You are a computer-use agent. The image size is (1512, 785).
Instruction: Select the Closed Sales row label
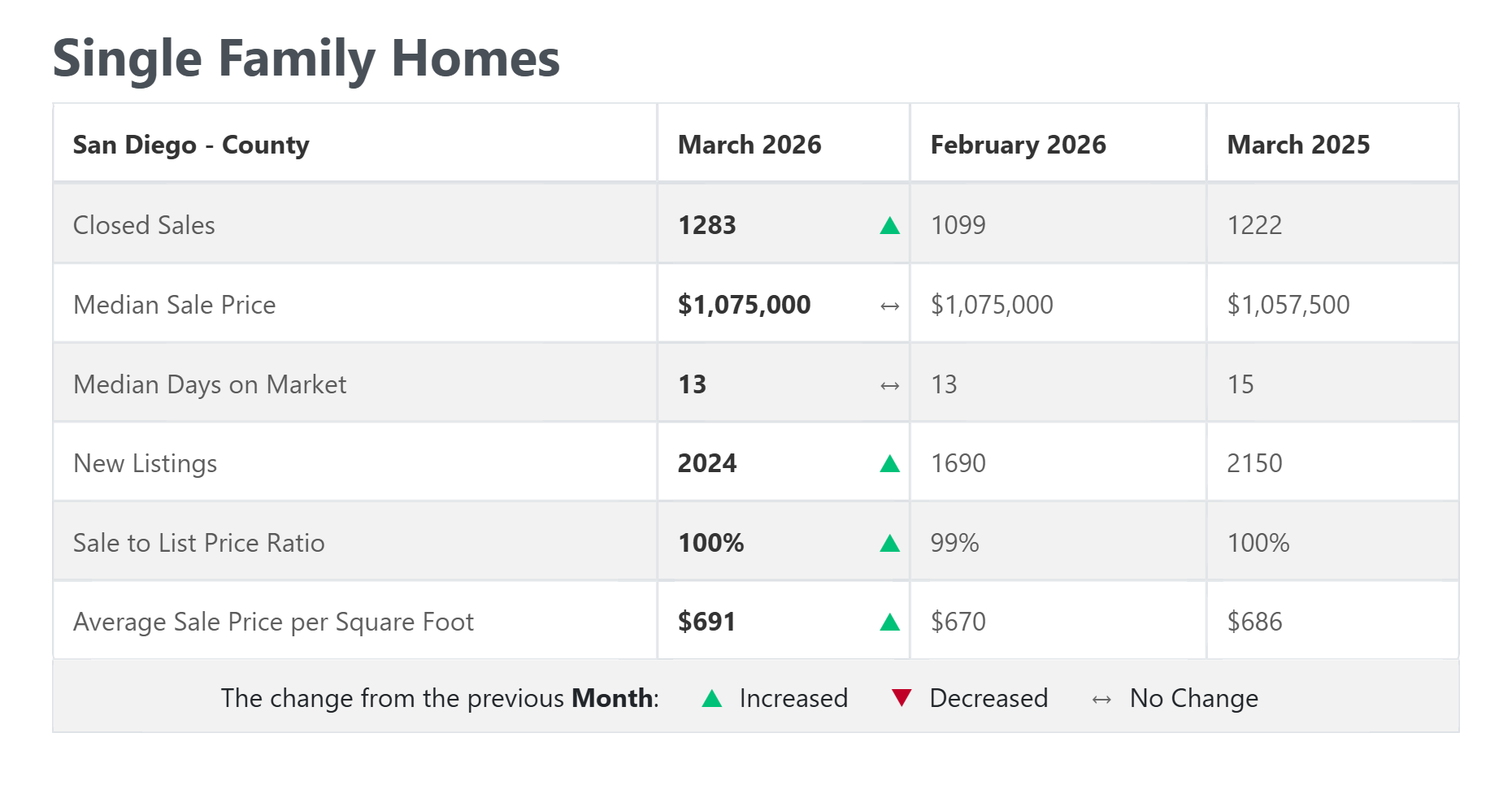pyautogui.click(x=144, y=225)
